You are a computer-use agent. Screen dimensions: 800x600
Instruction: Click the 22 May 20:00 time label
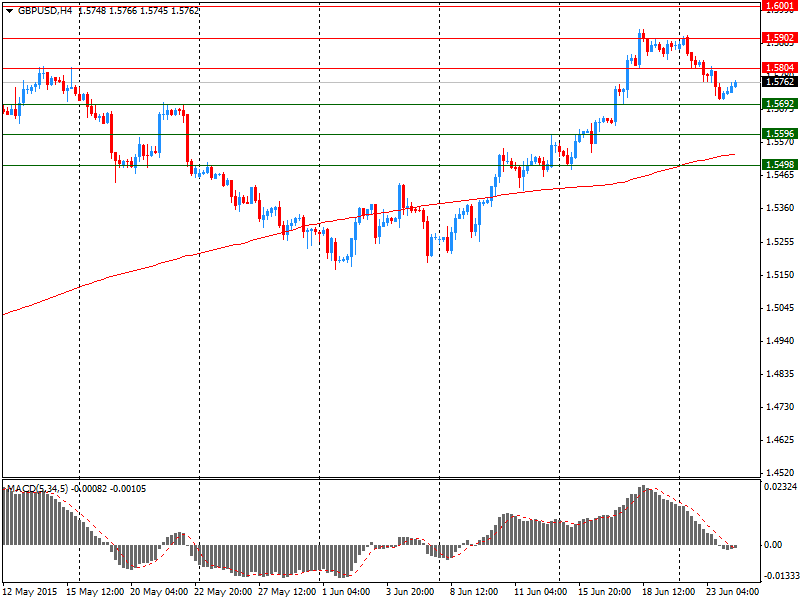[x=223, y=592]
